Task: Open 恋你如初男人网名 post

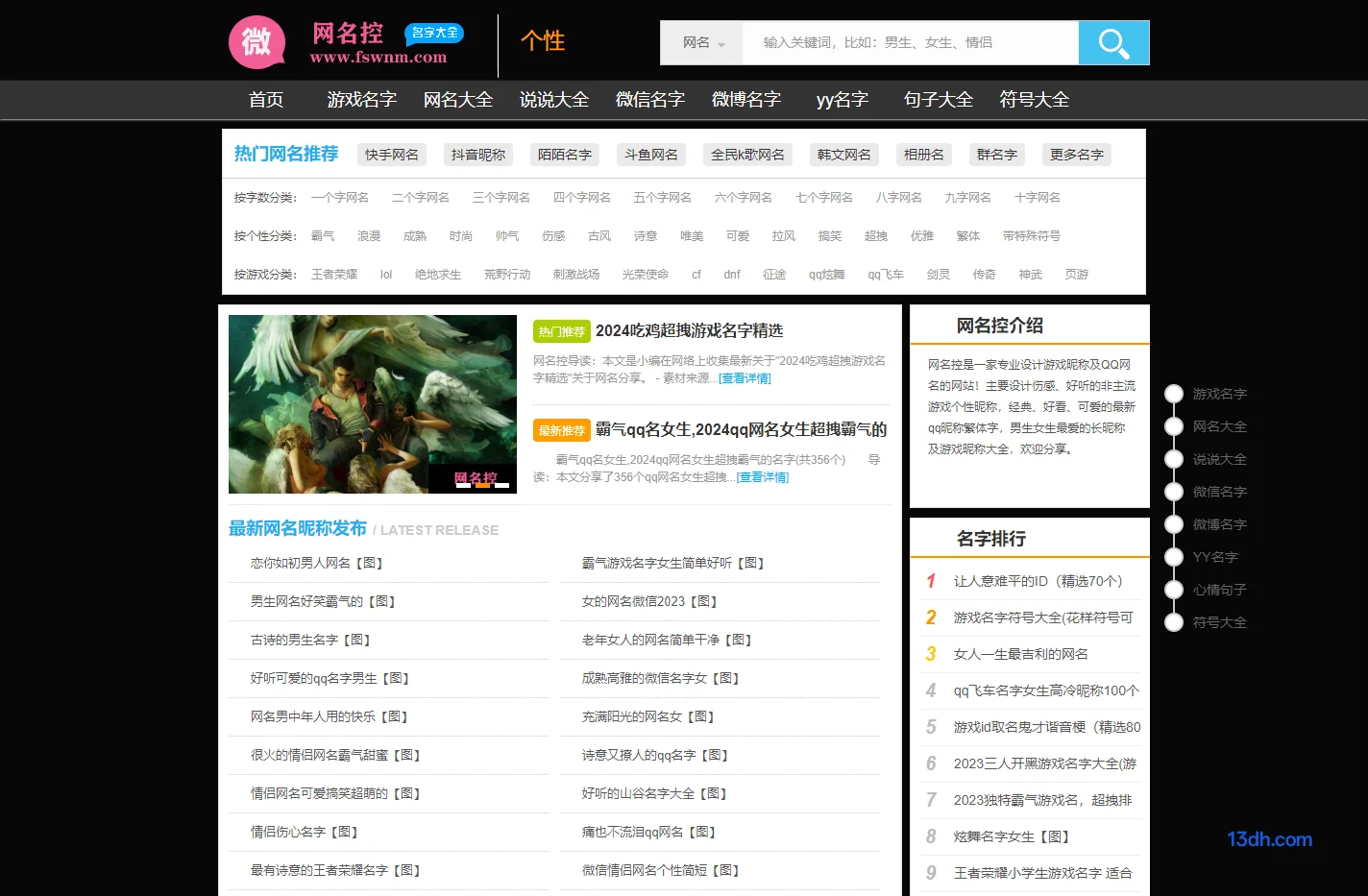Action: tap(318, 564)
